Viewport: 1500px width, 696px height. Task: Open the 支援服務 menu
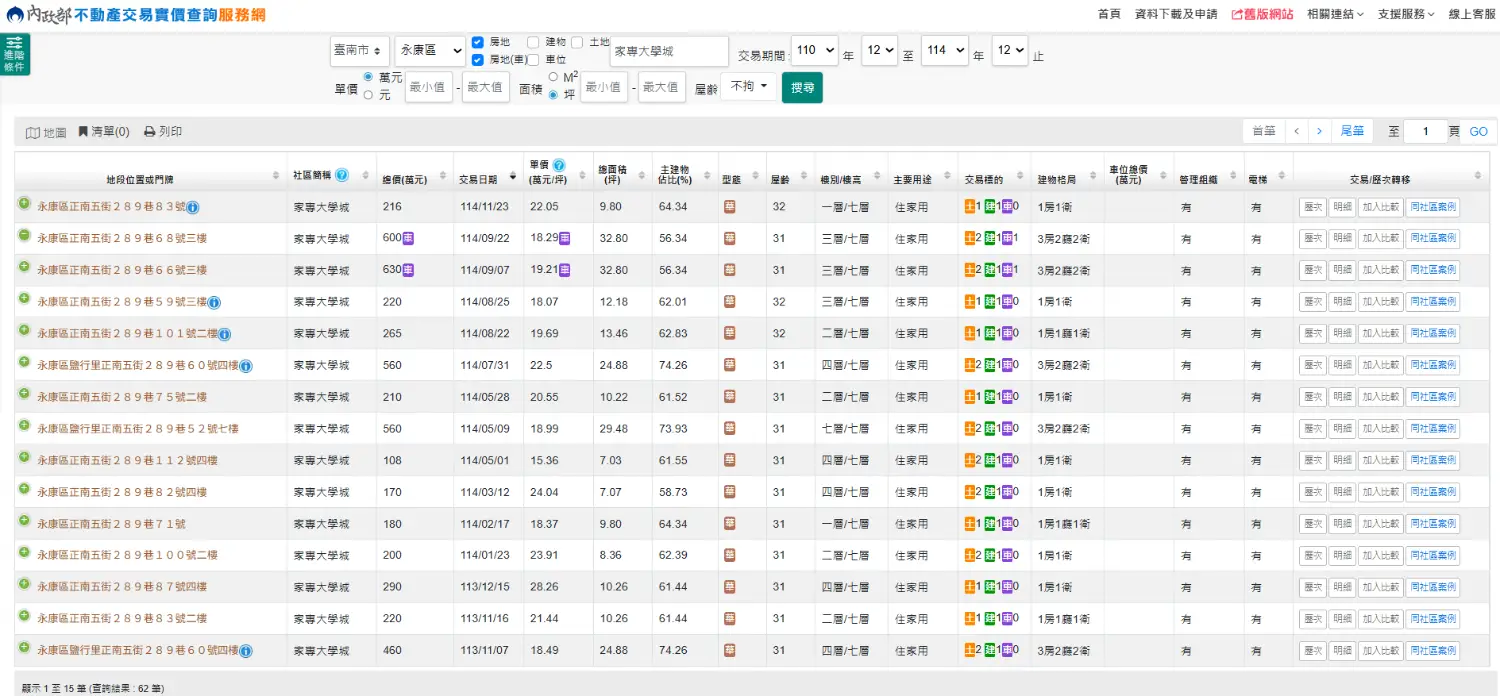[1405, 14]
